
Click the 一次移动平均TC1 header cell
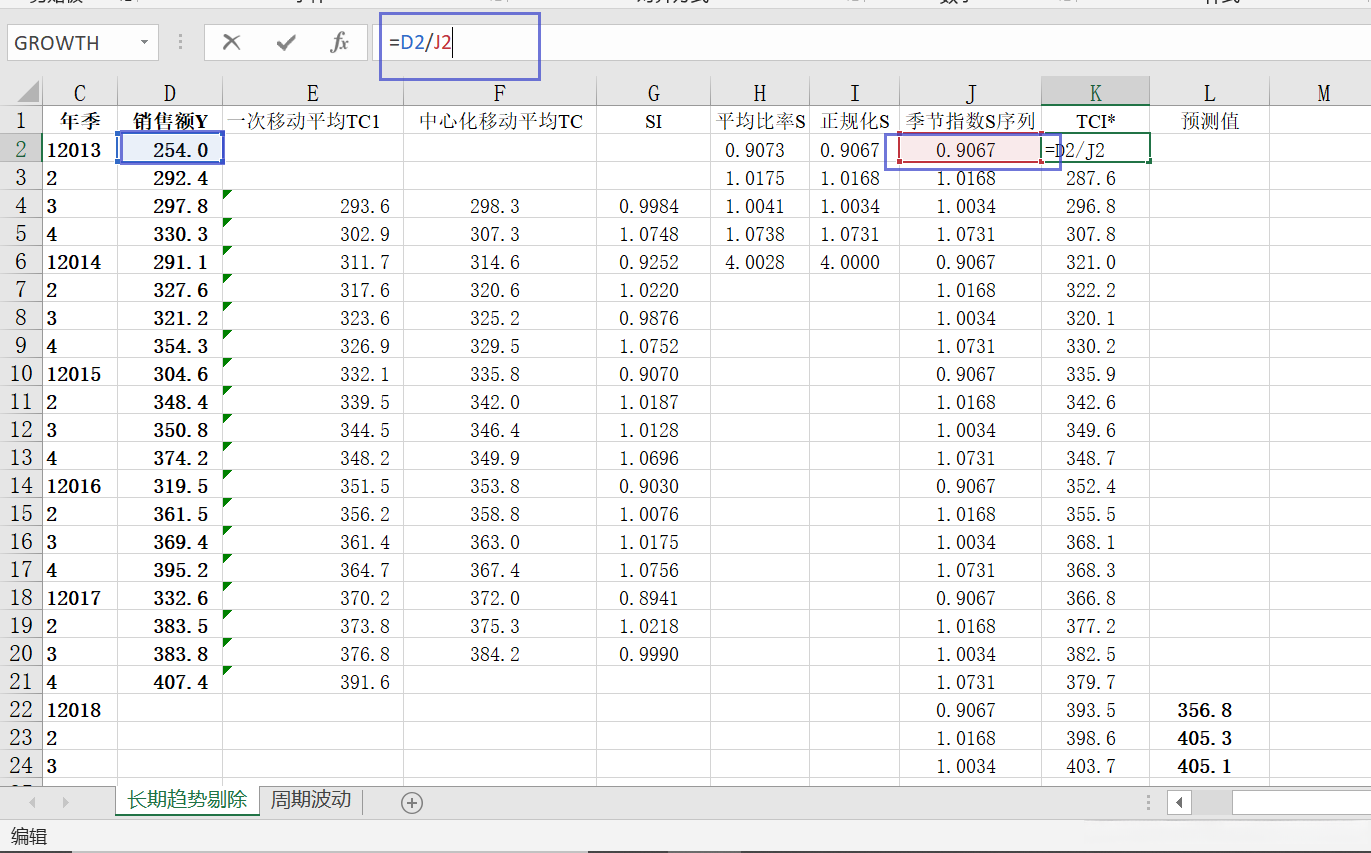click(313, 121)
